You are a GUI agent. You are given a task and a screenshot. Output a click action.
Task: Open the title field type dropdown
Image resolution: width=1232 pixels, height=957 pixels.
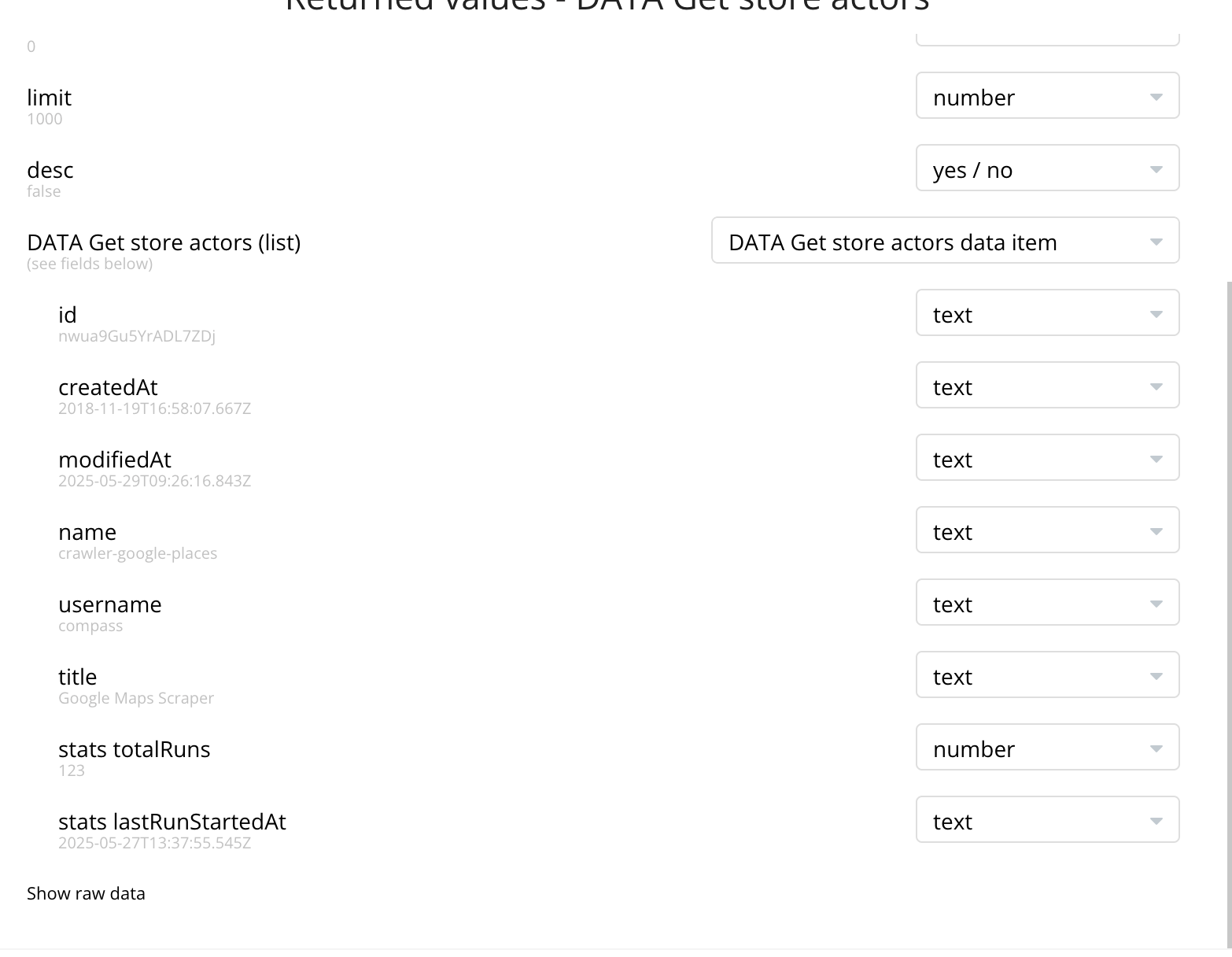coord(1046,675)
